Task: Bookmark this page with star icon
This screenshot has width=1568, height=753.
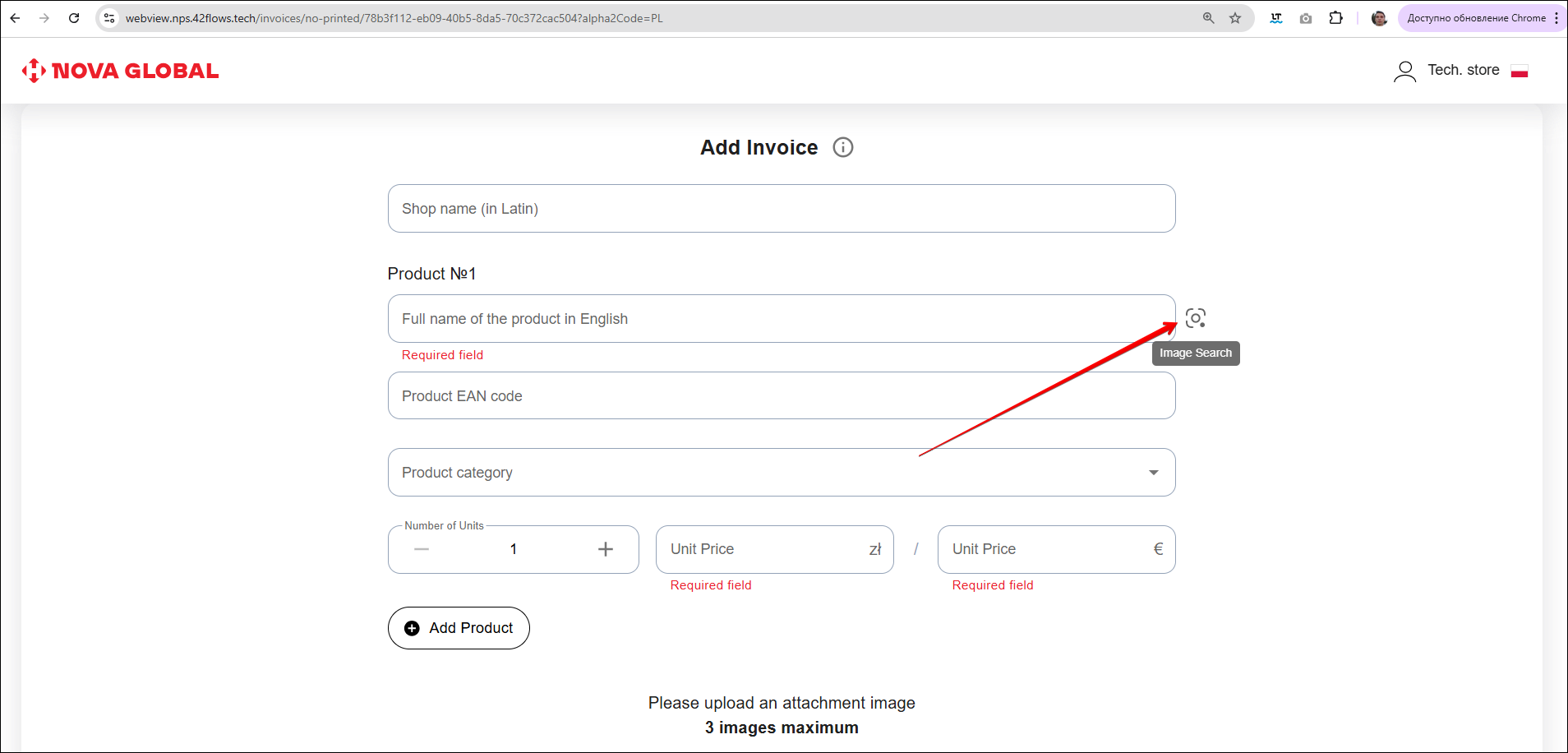Action: [x=1234, y=18]
